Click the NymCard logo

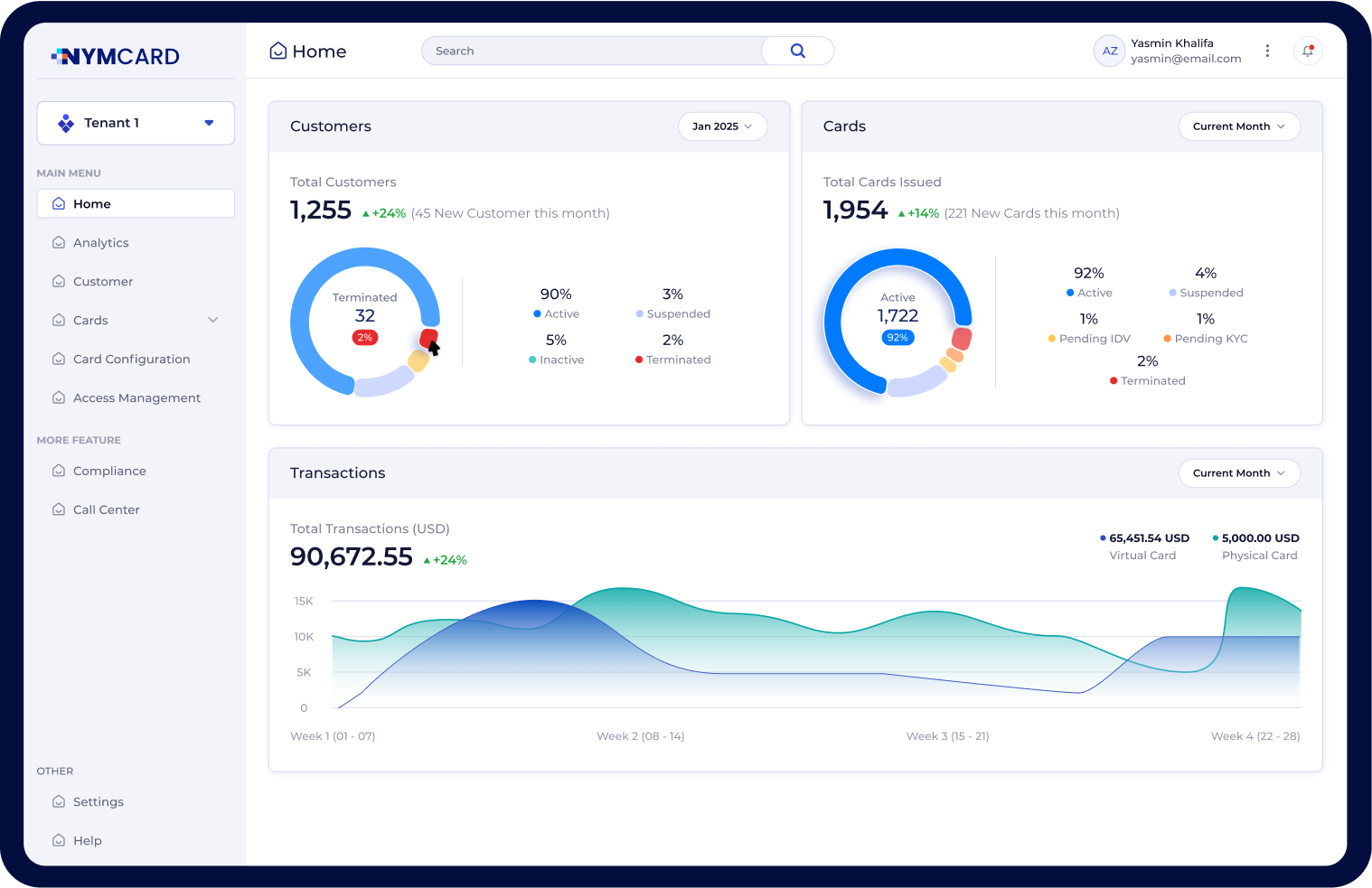[x=116, y=57]
